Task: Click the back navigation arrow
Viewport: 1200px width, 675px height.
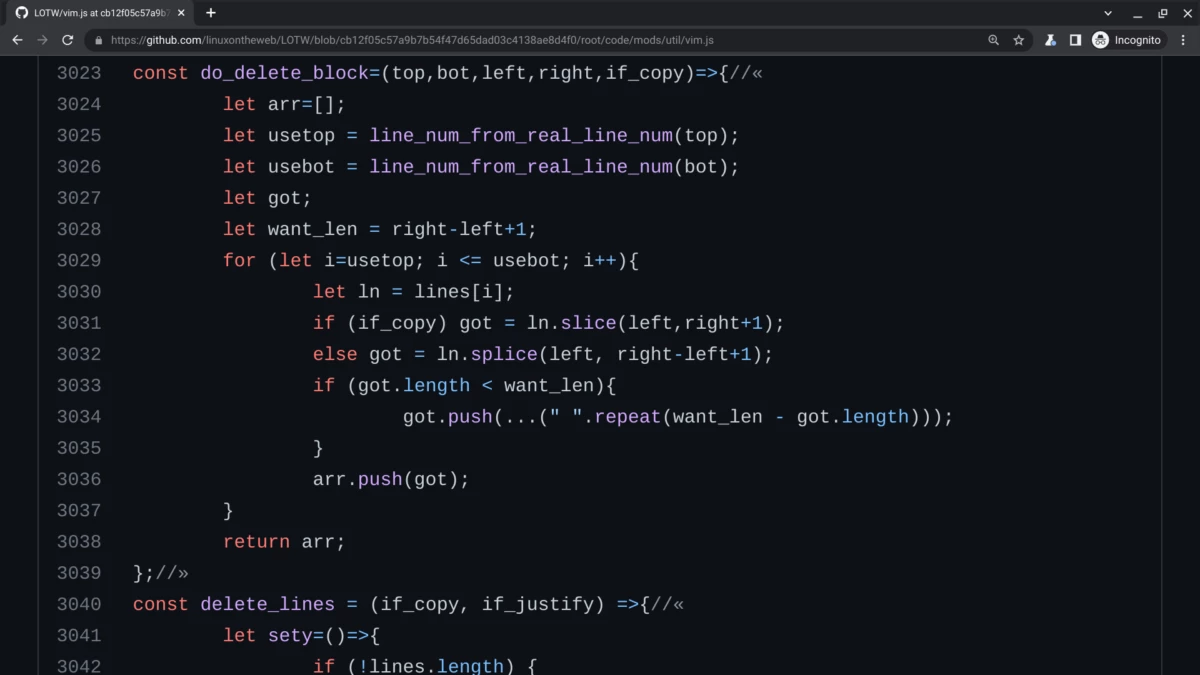Action: click(17, 40)
